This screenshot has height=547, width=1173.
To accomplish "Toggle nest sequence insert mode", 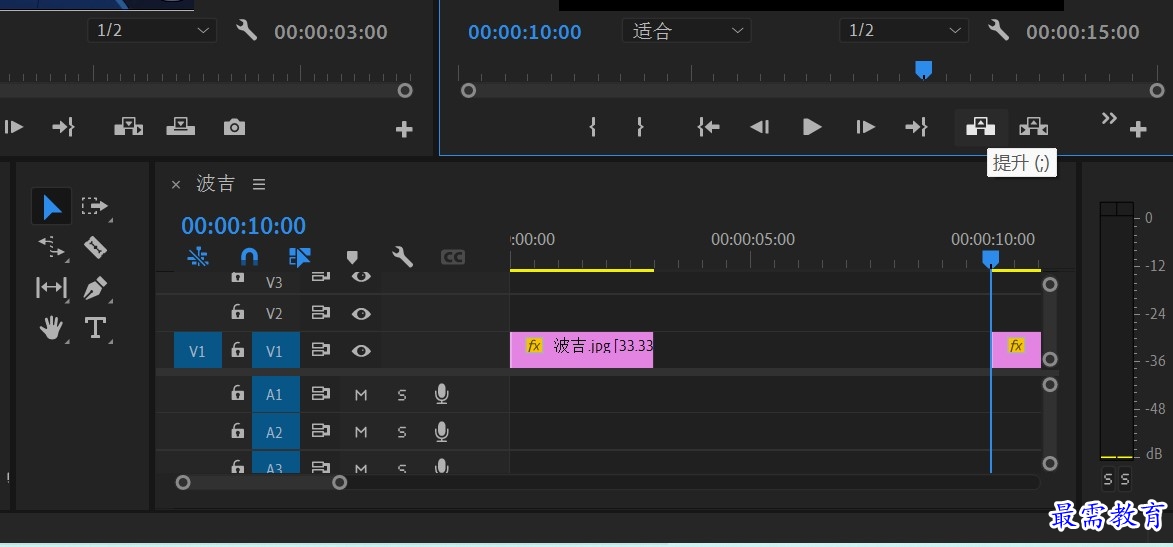I will [x=198, y=258].
